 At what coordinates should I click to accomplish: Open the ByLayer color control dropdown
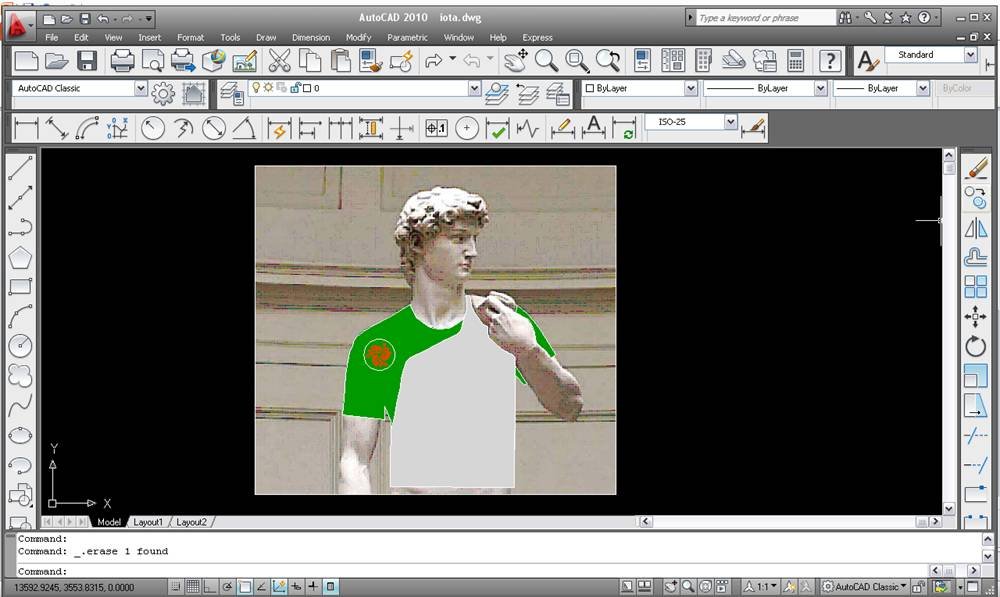pos(691,88)
